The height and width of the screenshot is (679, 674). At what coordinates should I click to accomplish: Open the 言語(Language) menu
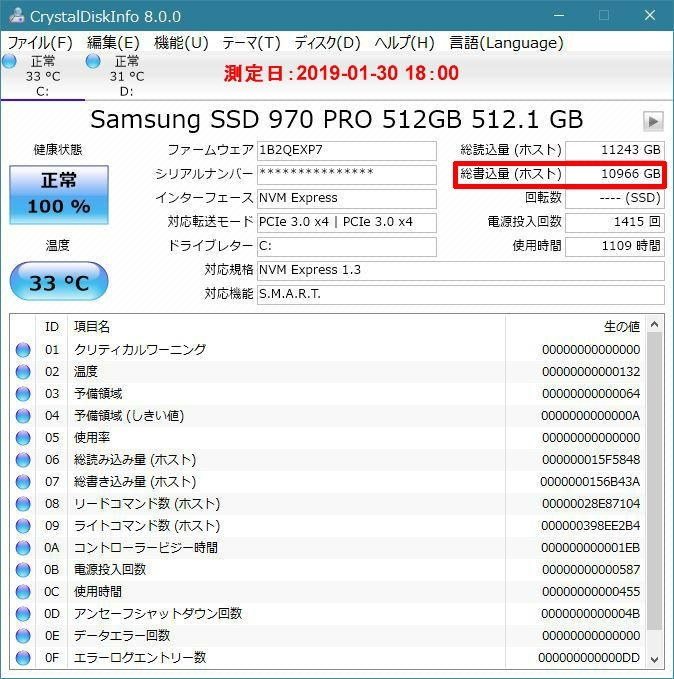[506, 43]
